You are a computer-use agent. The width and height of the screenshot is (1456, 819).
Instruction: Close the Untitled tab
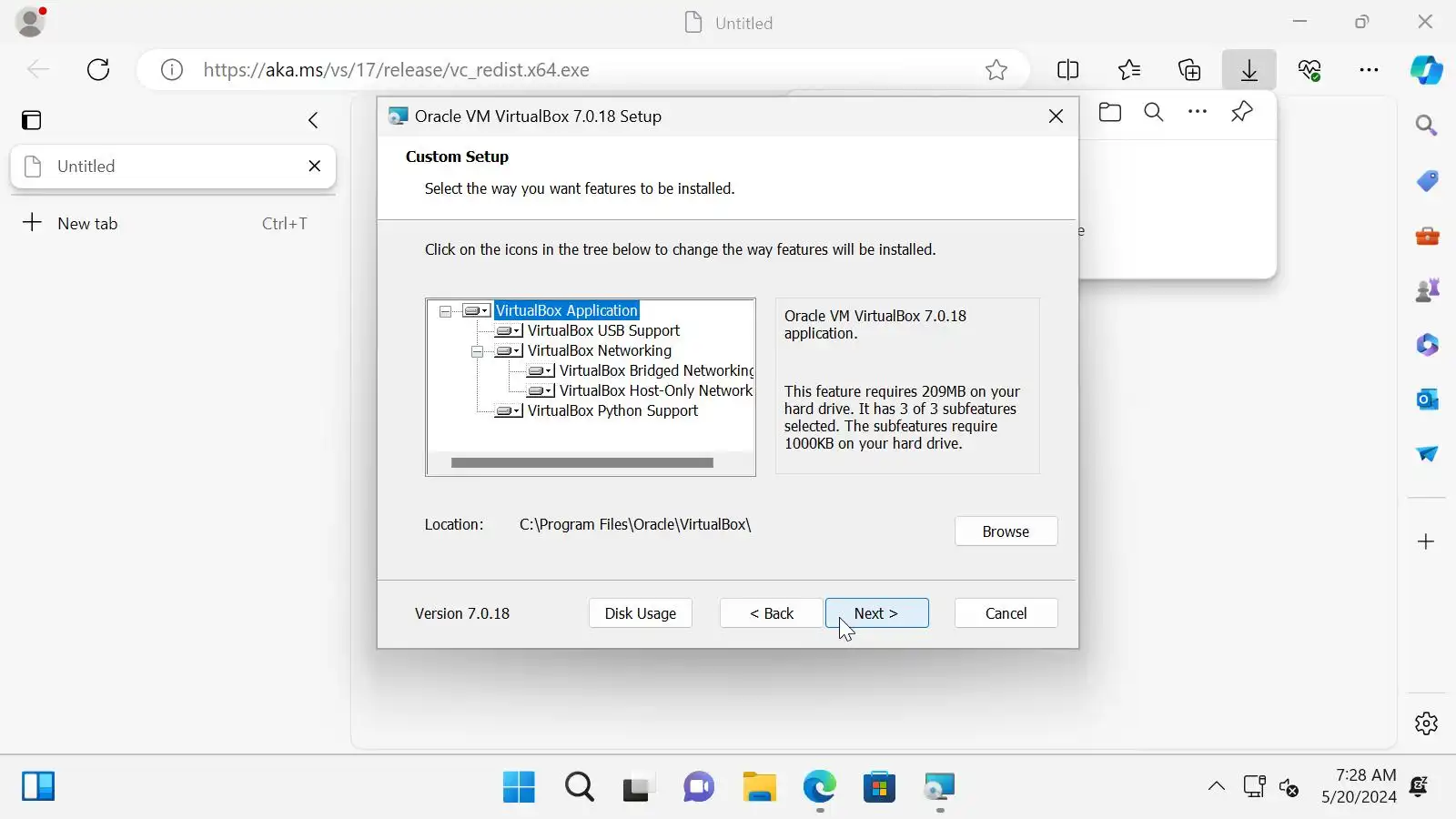click(315, 166)
